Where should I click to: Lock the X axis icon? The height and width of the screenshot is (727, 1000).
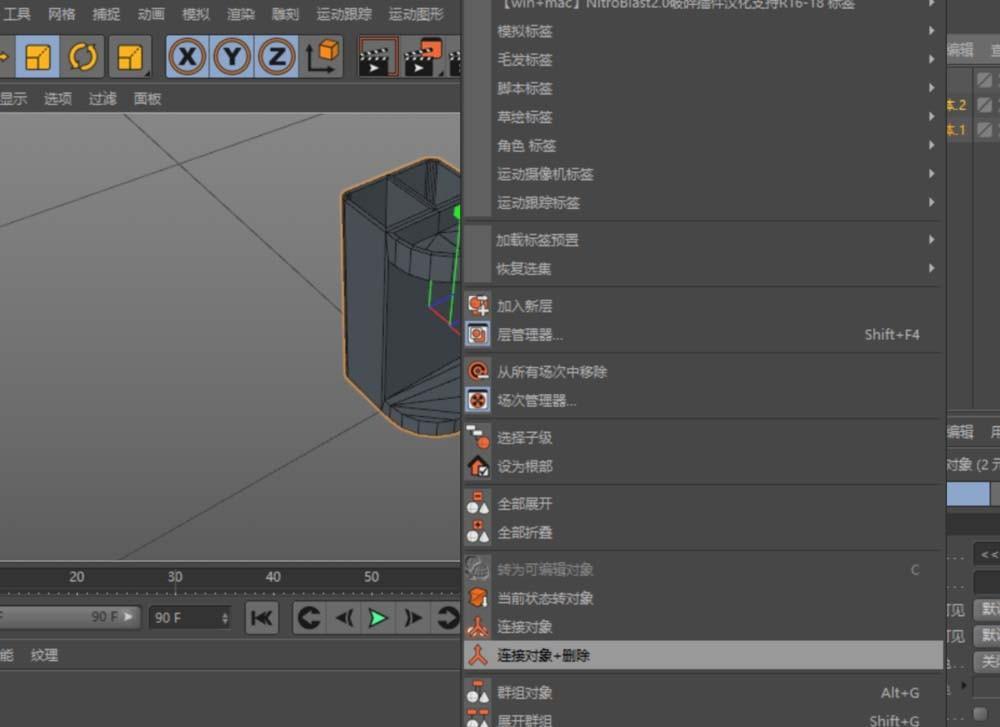click(x=187, y=57)
